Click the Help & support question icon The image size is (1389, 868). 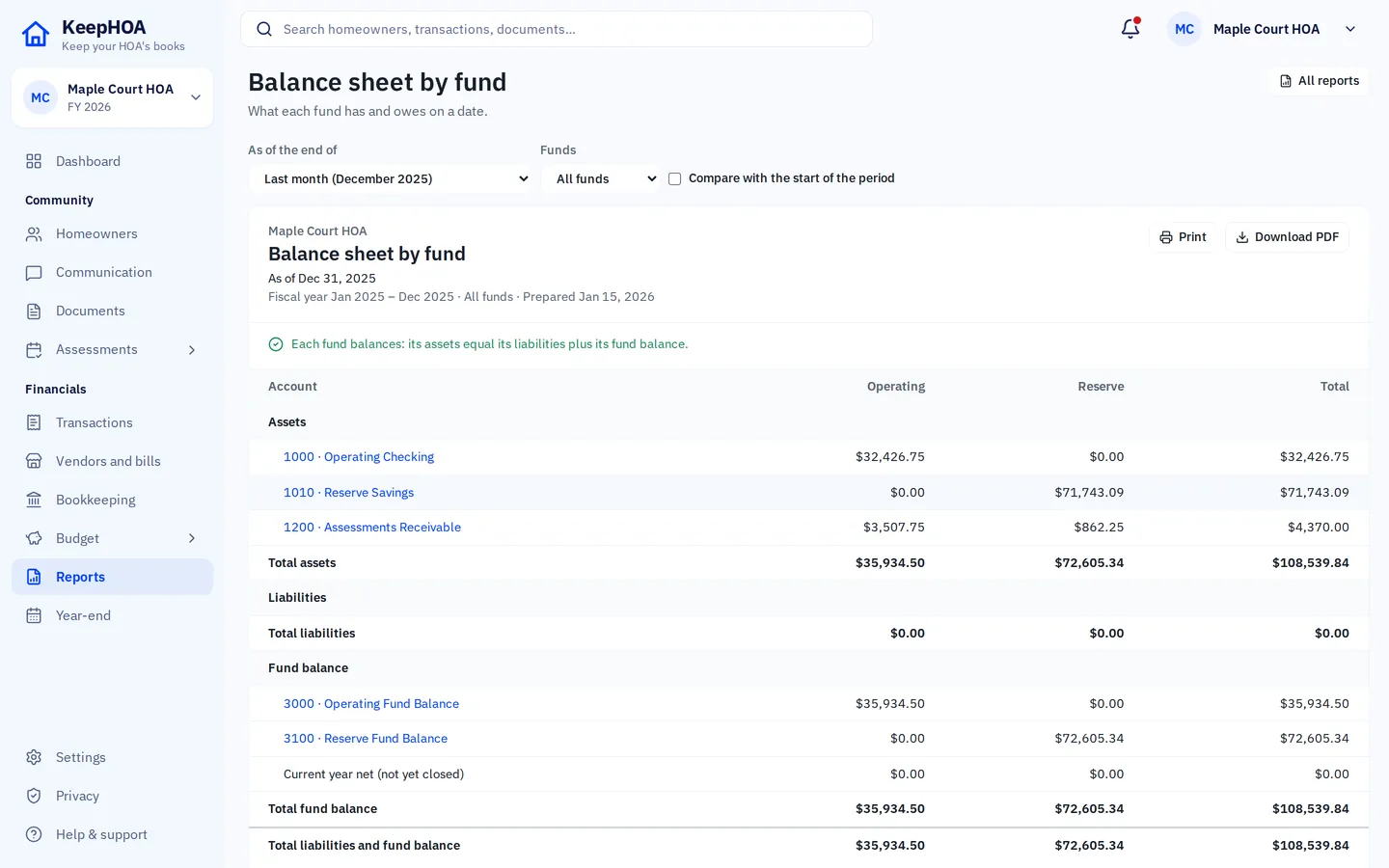(34, 834)
